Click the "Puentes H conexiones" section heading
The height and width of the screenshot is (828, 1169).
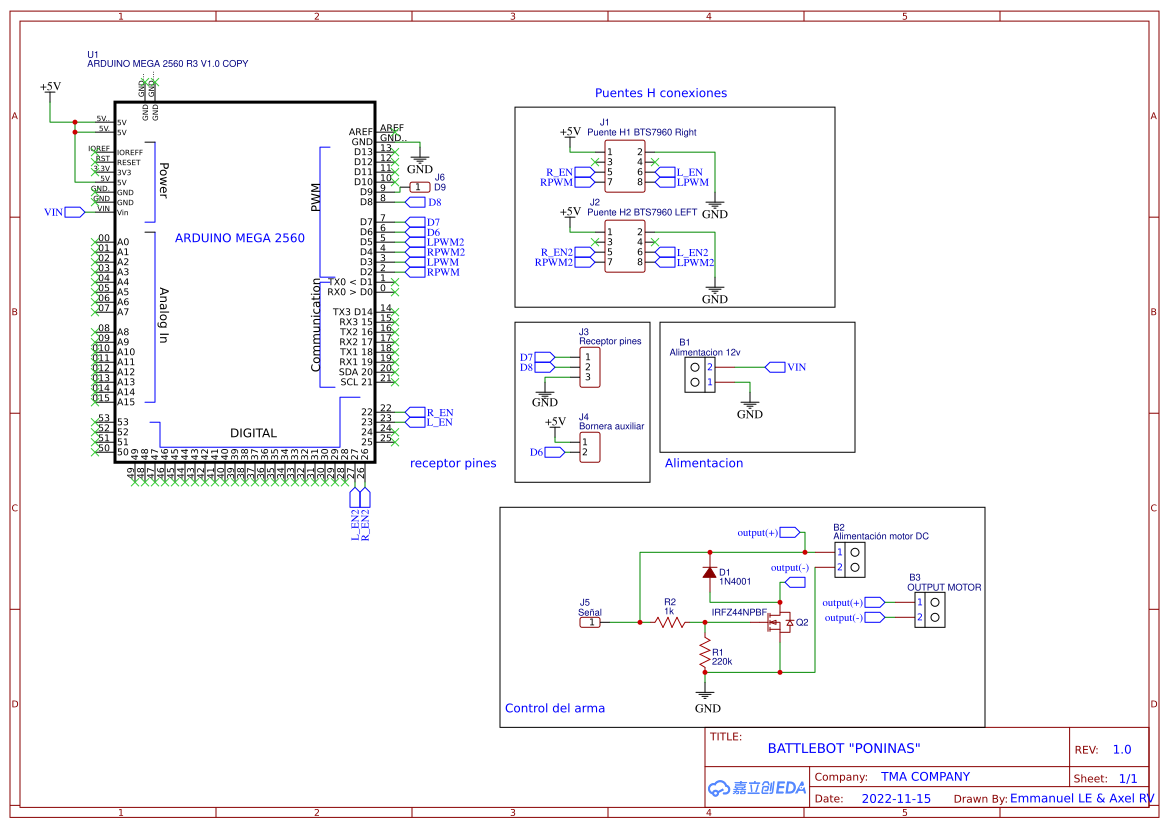pos(661,93)
